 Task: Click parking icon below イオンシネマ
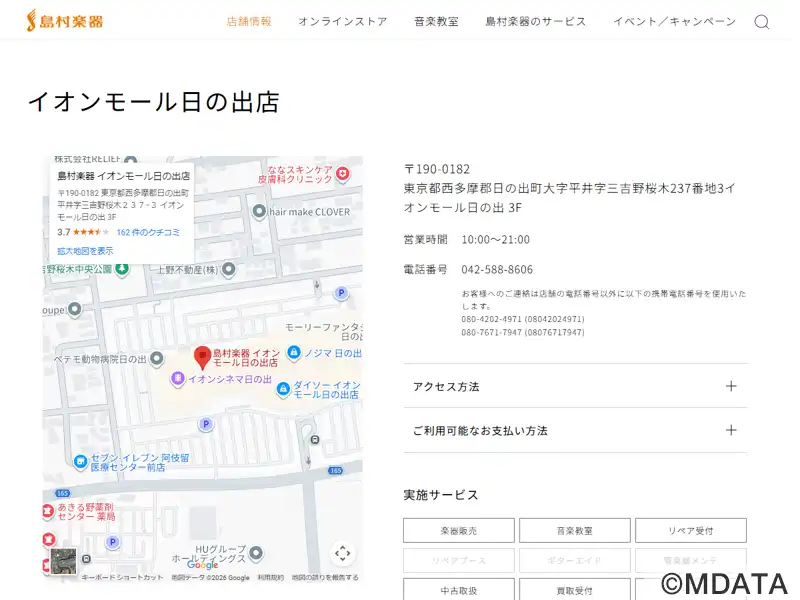(x=206, y=424)
